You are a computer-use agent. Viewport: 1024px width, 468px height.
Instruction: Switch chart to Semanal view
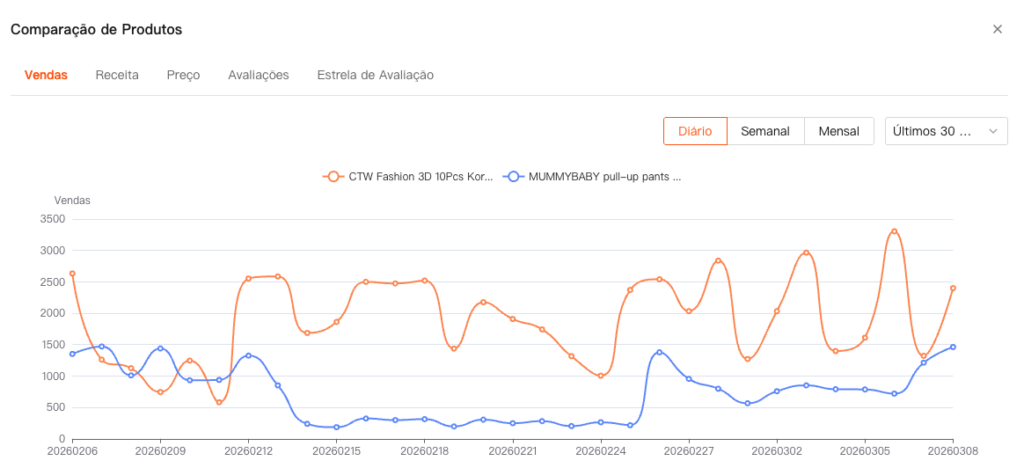pyautogui.click(x=765, y=131)
